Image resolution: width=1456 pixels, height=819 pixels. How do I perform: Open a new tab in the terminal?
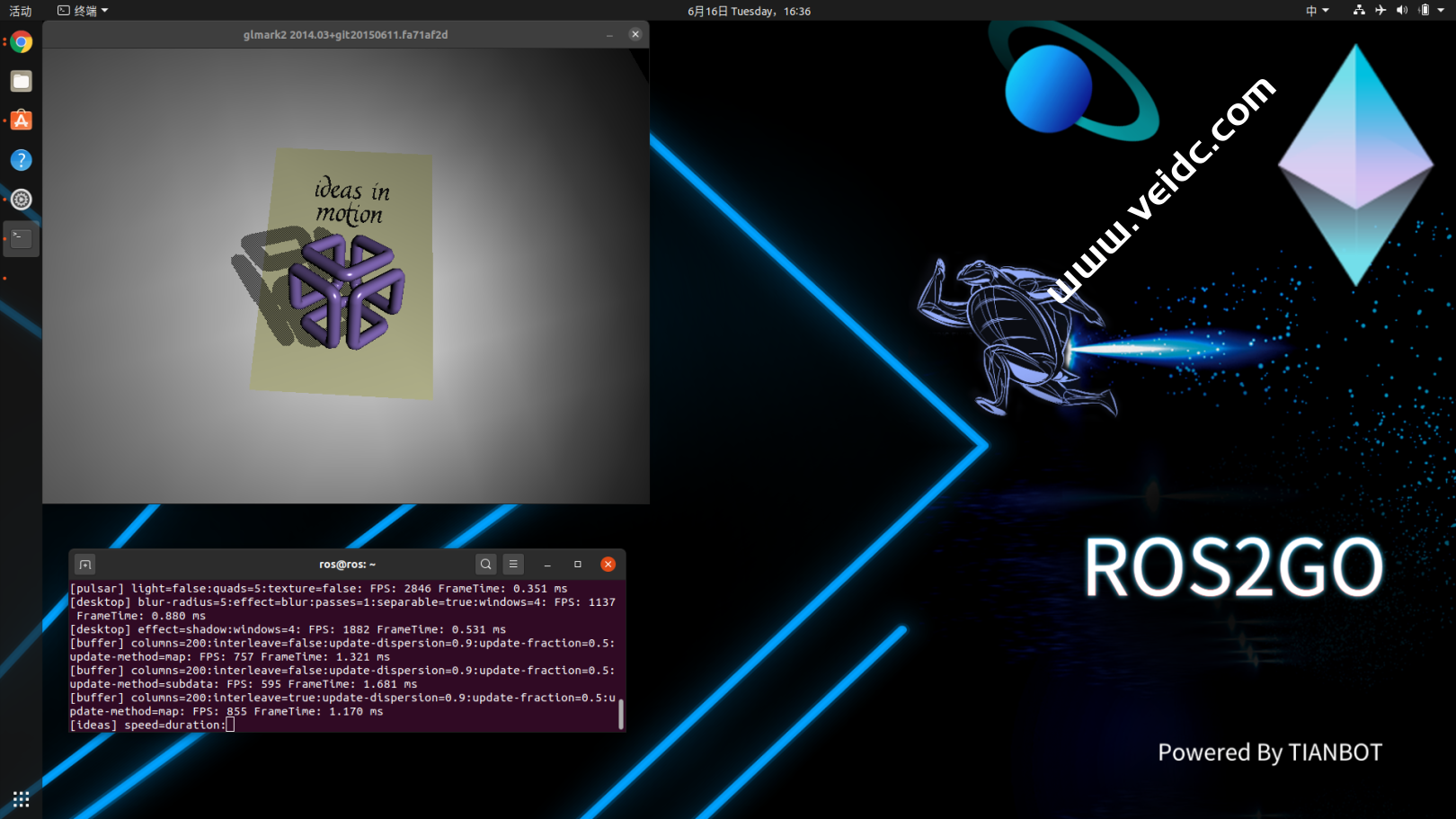85,565
